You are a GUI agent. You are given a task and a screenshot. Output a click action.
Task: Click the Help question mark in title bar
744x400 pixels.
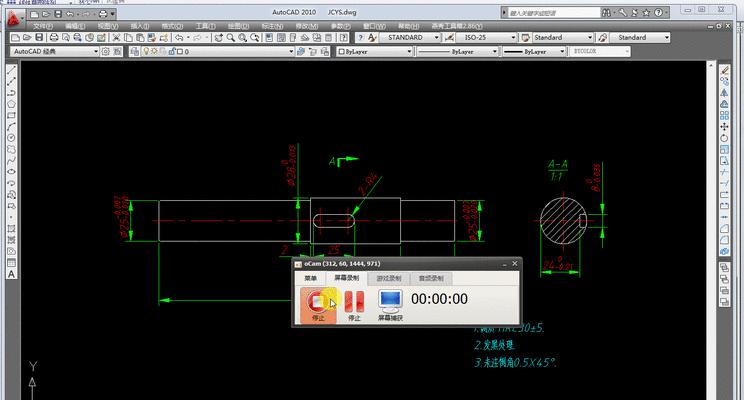point(658,13)
